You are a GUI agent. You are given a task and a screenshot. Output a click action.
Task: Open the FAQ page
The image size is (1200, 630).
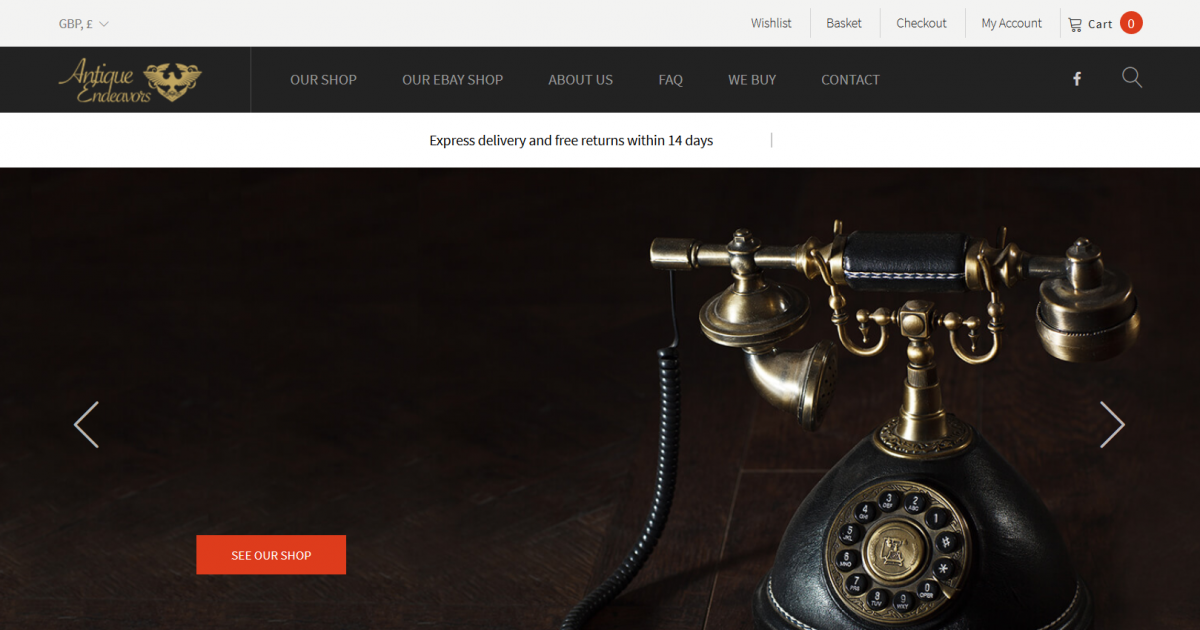click(670, 80)
